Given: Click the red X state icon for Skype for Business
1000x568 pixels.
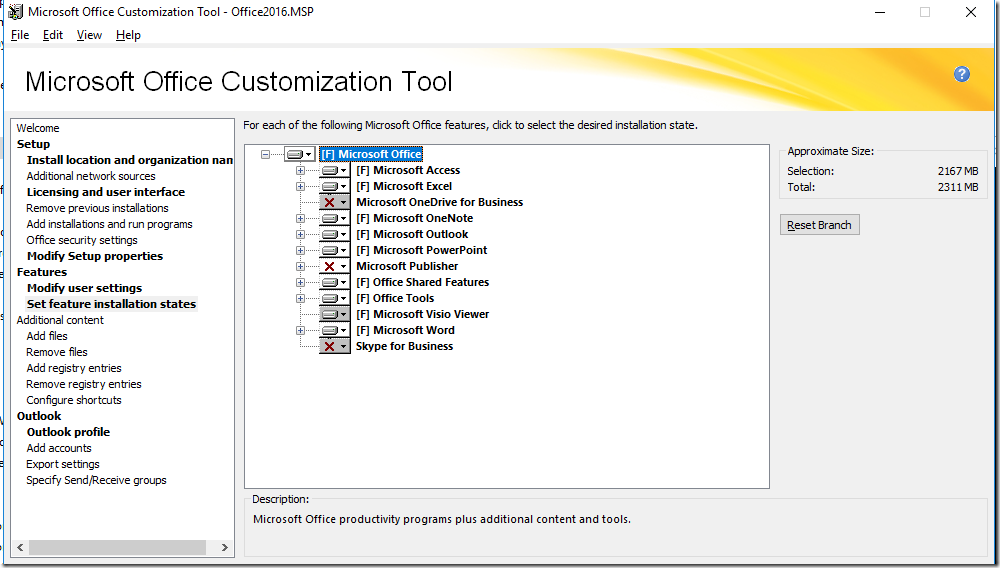Looking at the screenshot, I should pos(329,346).
